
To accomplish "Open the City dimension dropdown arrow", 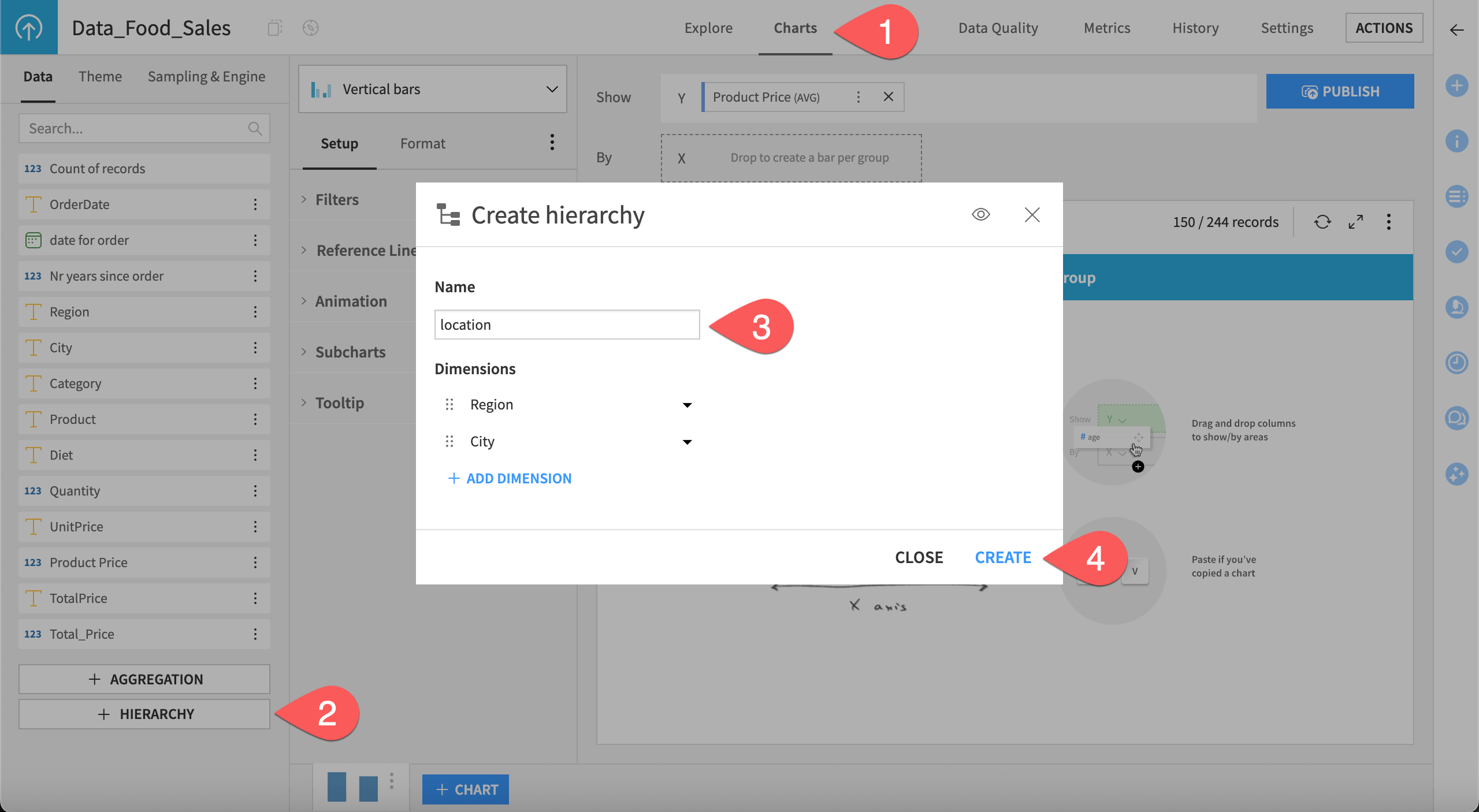I will pyautogui.click(x=686, y=442).
